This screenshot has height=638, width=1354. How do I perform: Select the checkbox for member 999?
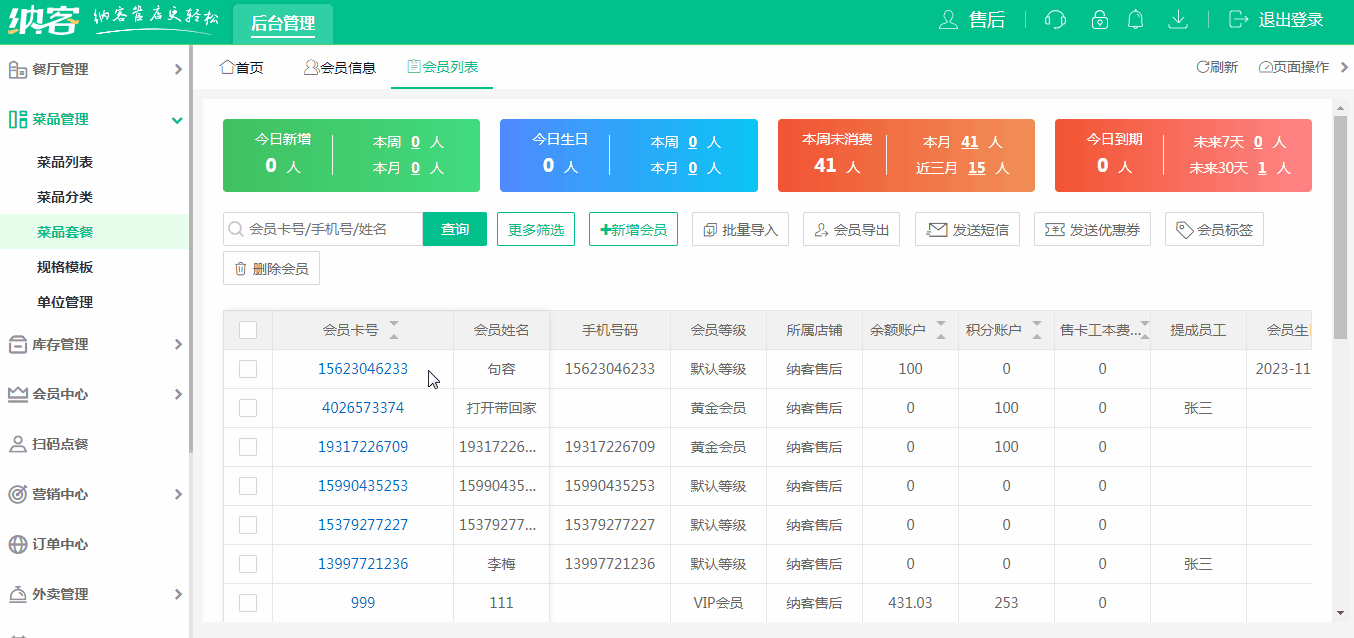[x=248, y=602]
